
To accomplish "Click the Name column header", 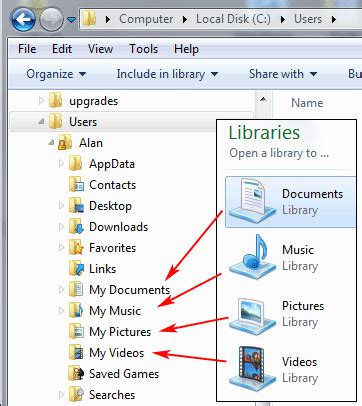I will point(307,103).
